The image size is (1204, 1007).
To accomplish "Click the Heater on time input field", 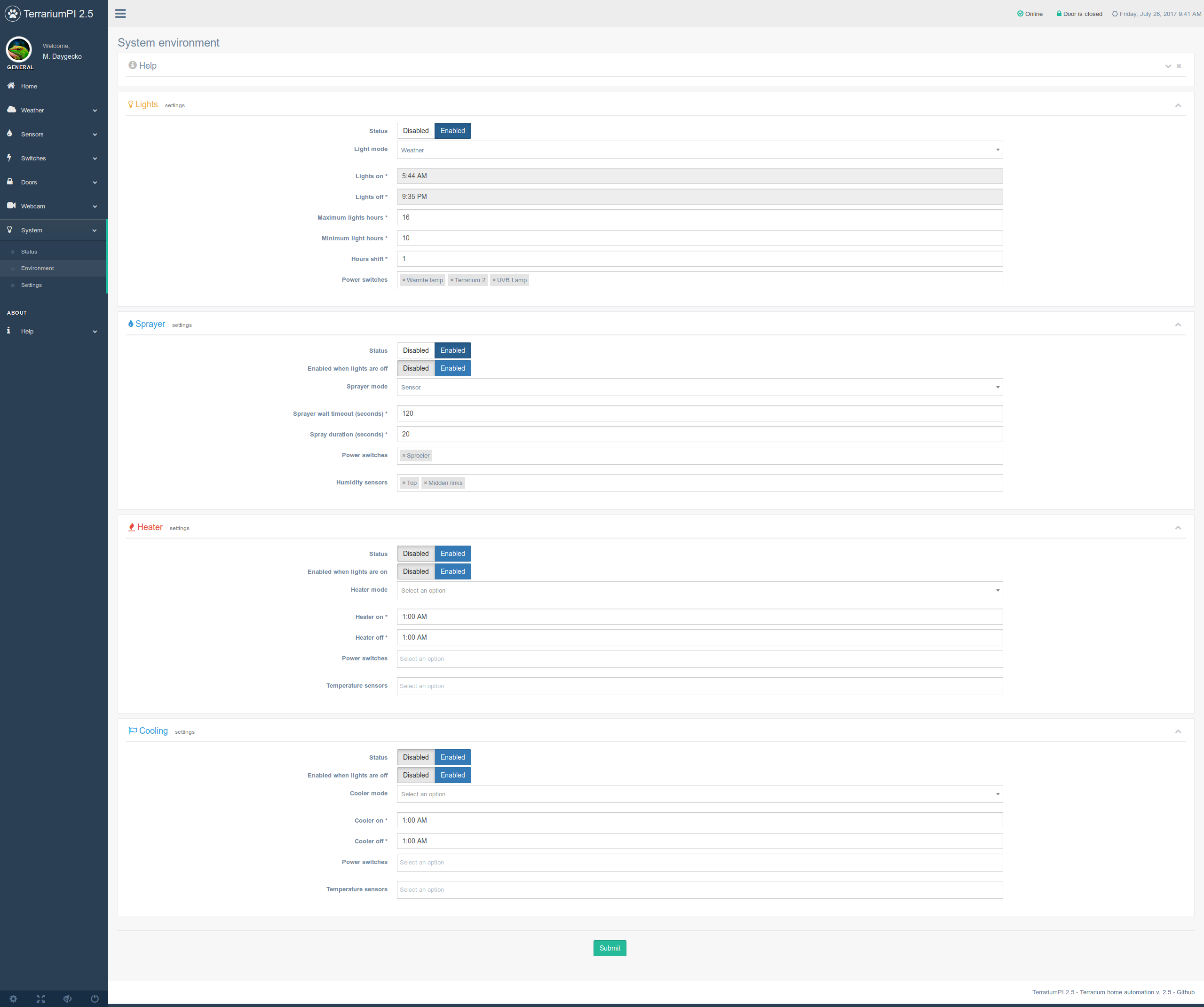I will (x=700, y=616).
